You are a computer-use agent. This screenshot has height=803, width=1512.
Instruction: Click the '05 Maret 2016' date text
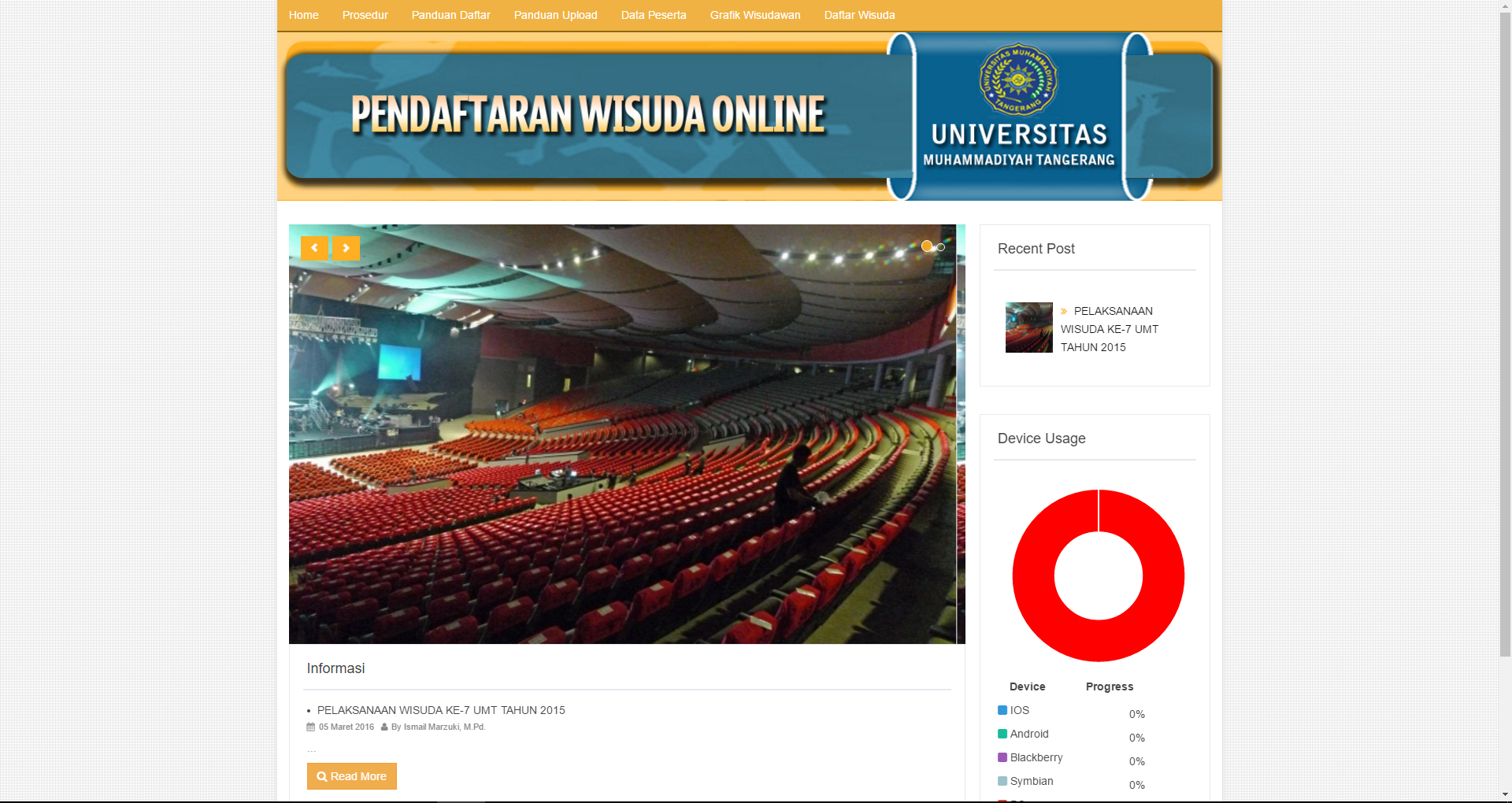coord(346,727)
